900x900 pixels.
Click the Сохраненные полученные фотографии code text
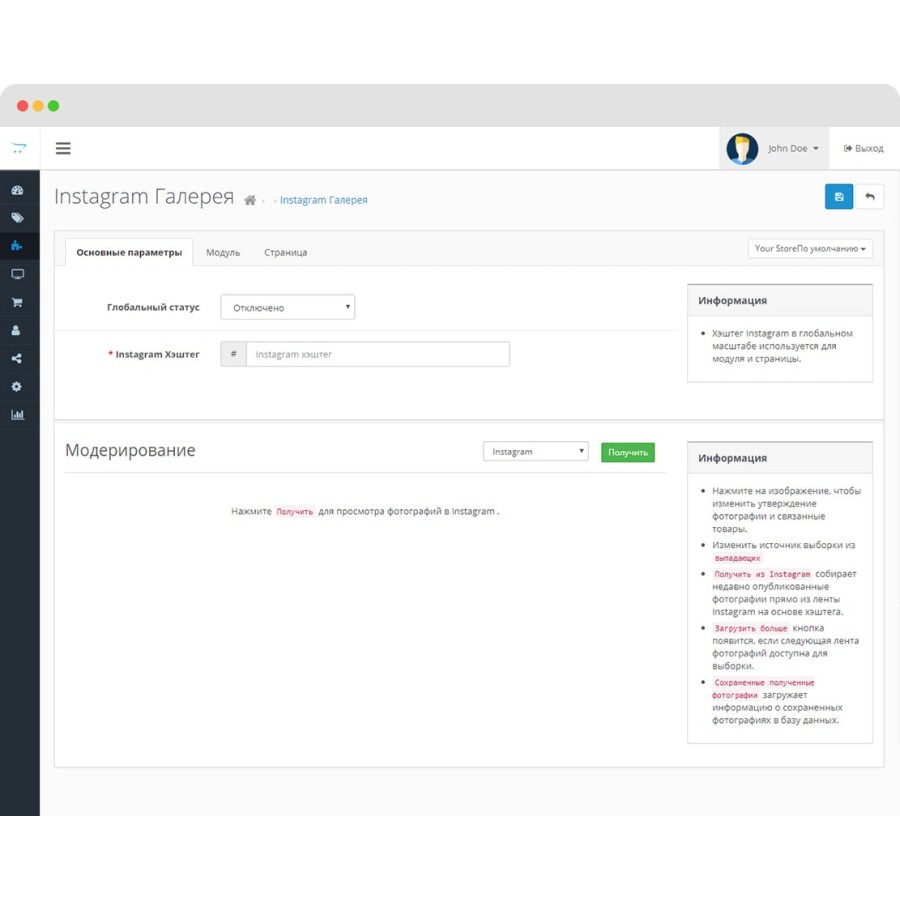click(763, 689)
